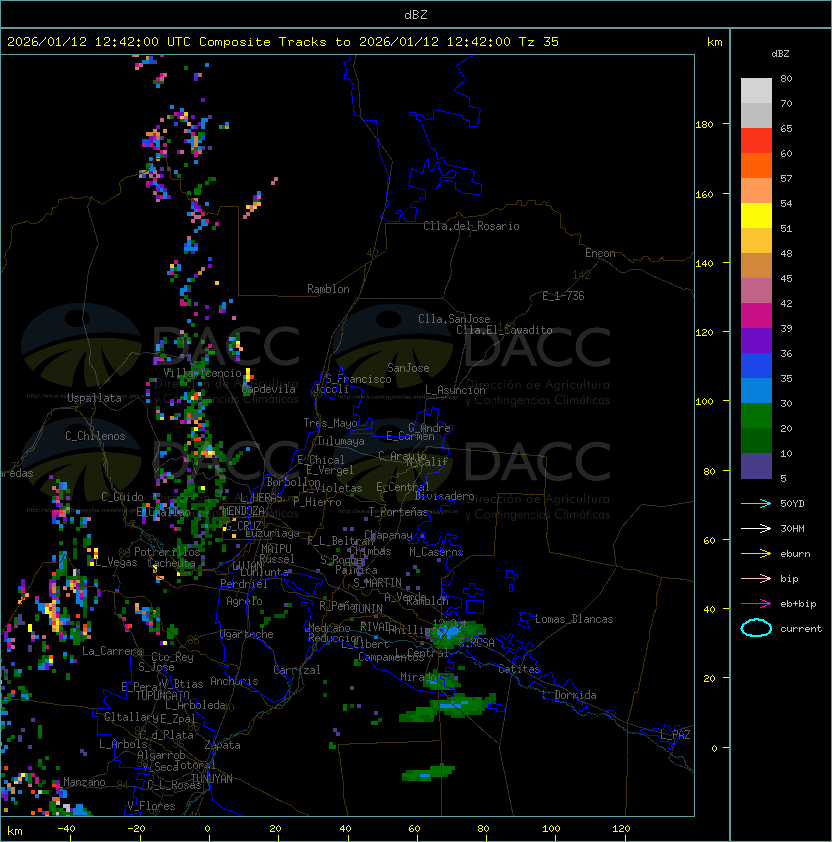Click the 'Clla.El_Cavadito' map label

tap(504, 330)
